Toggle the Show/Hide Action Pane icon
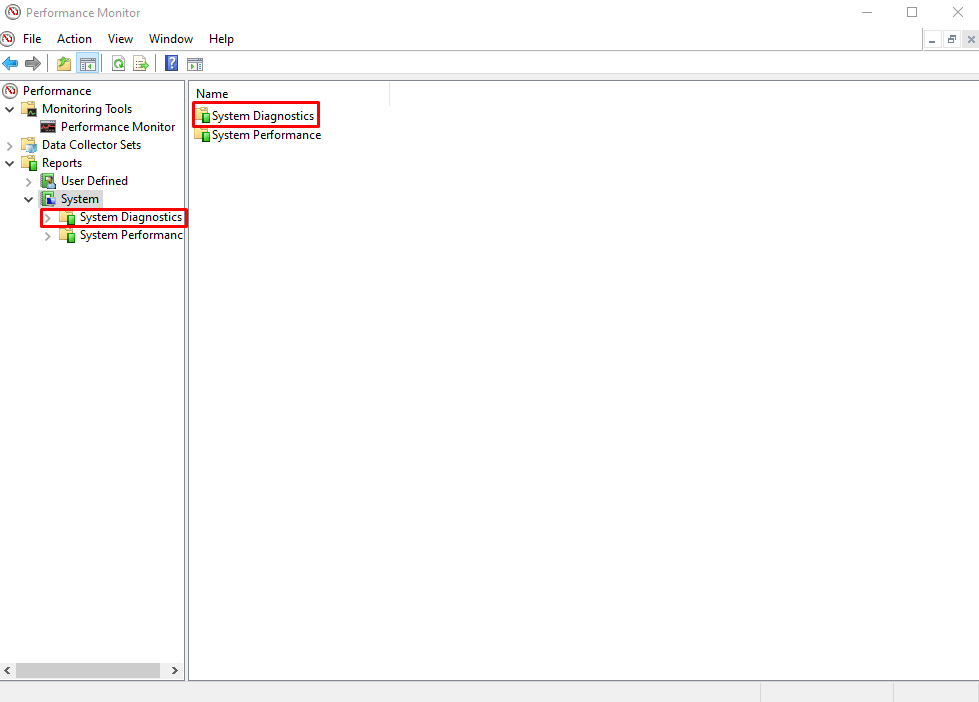The width and height of the screenshot is (979, 702). tap(195, 63)
